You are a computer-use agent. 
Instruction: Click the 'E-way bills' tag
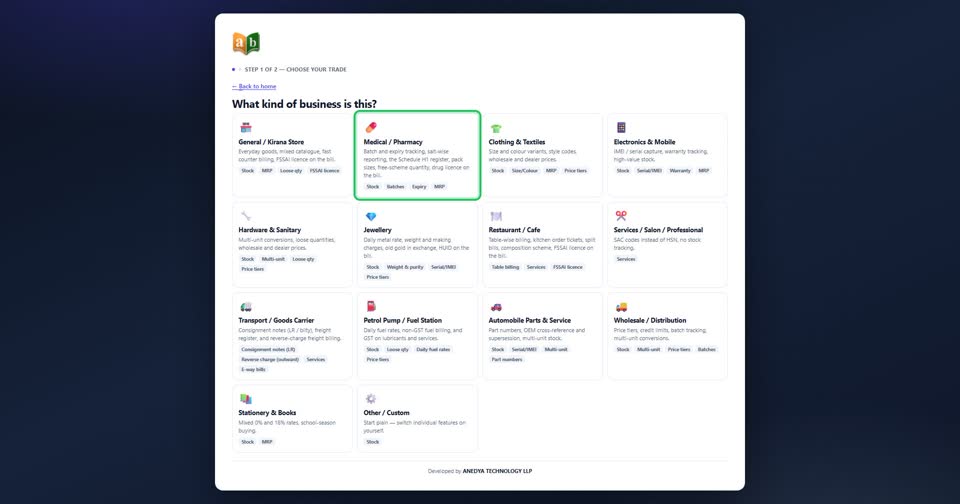[x=253, y=370]
